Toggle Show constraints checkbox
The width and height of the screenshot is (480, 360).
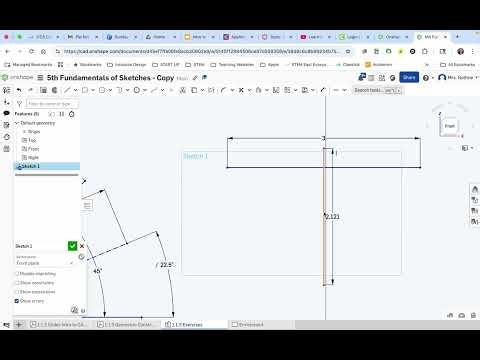pyautogui.click(x=17, y=283)
